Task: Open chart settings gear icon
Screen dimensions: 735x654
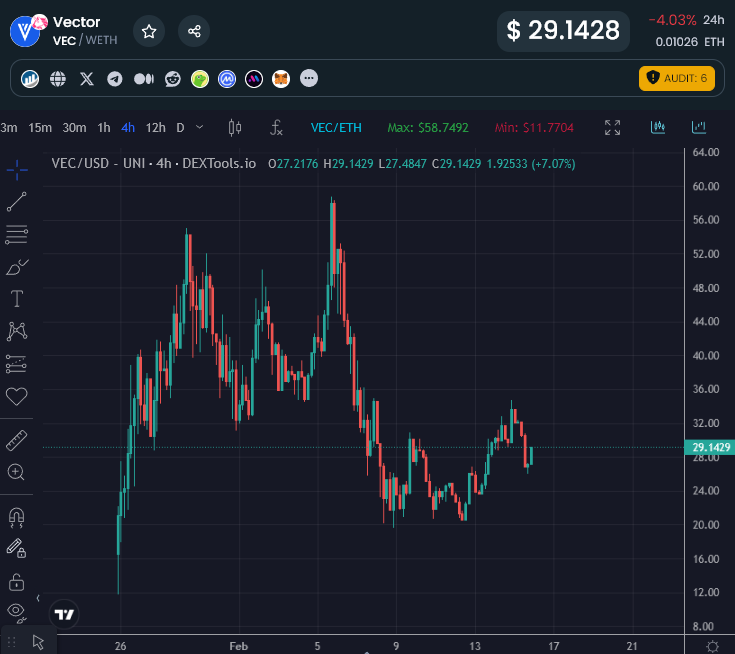Action: [x=712, y=646]
